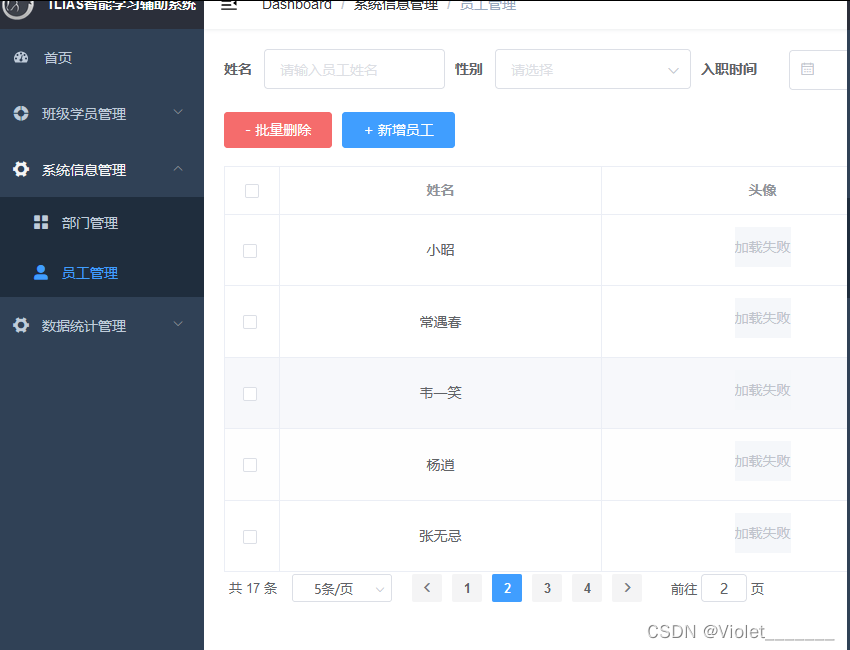Click the shield icon for 班级学员管理
850x650 pixels.
21,113
